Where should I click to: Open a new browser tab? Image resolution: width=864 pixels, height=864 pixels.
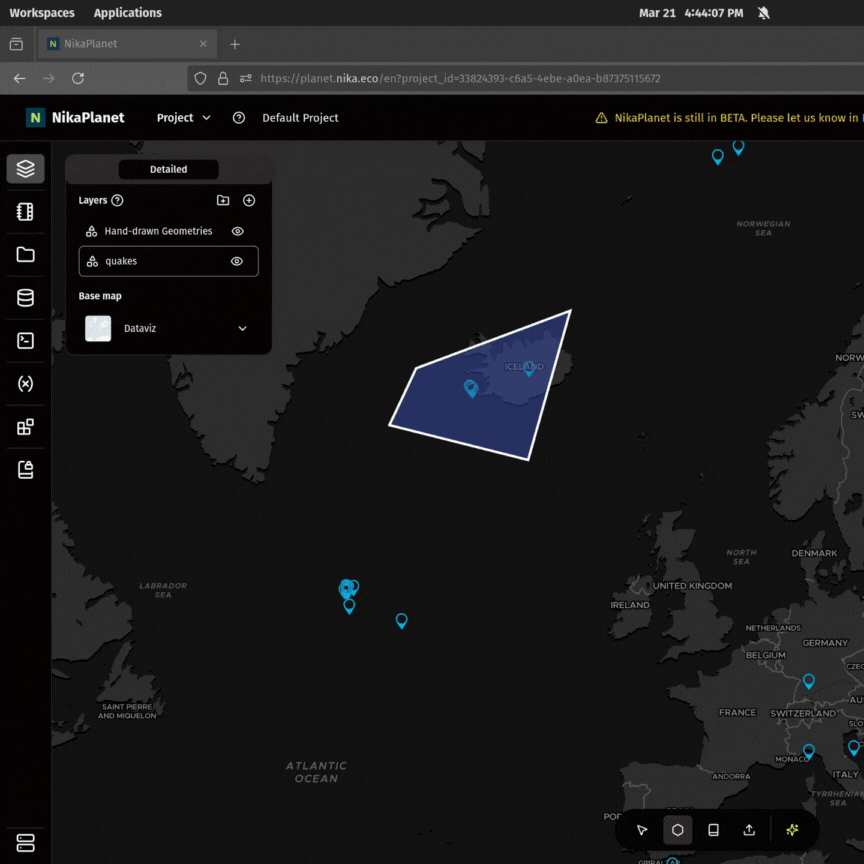pos(235,44)
